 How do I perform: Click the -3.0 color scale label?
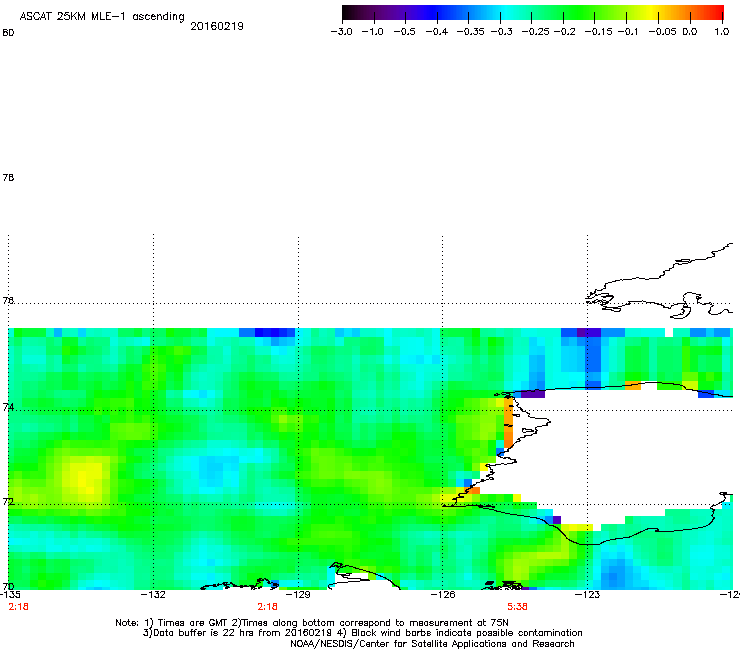click(x=341, y=32)
